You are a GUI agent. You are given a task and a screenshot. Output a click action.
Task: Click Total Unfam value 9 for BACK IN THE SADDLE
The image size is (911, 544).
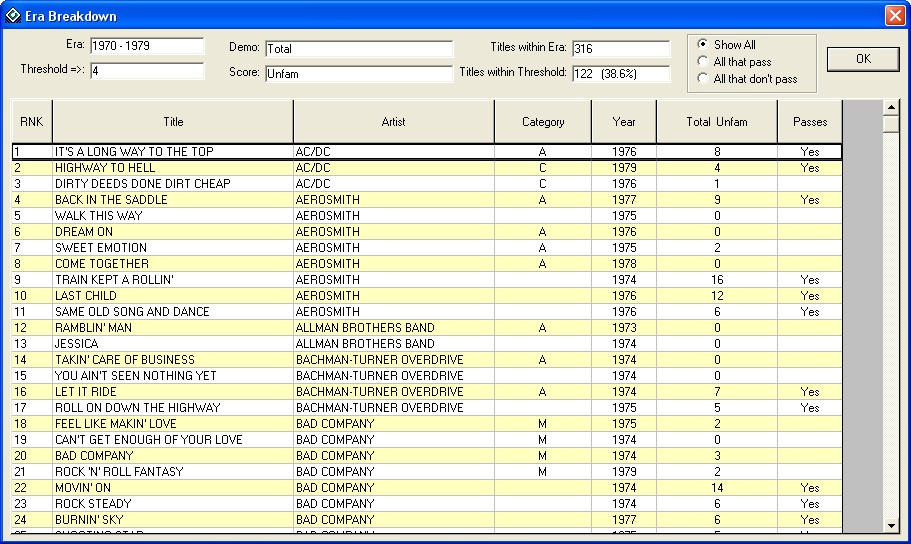pyautogui.click(x=717, y=200)
